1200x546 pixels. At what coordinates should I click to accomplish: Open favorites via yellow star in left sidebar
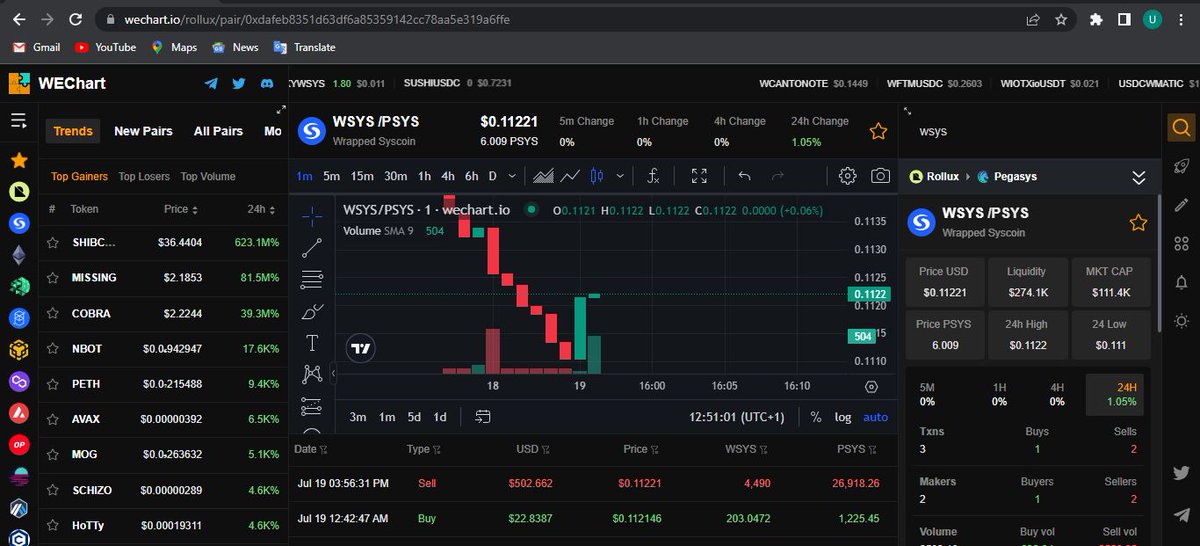click(x=19, y=159)
